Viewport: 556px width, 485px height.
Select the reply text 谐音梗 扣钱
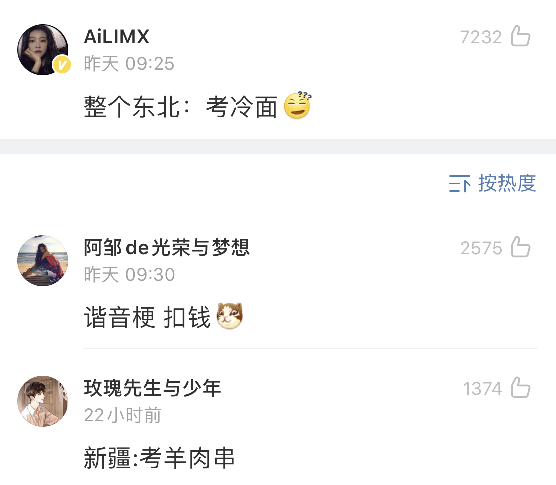(x=147, y=317)
